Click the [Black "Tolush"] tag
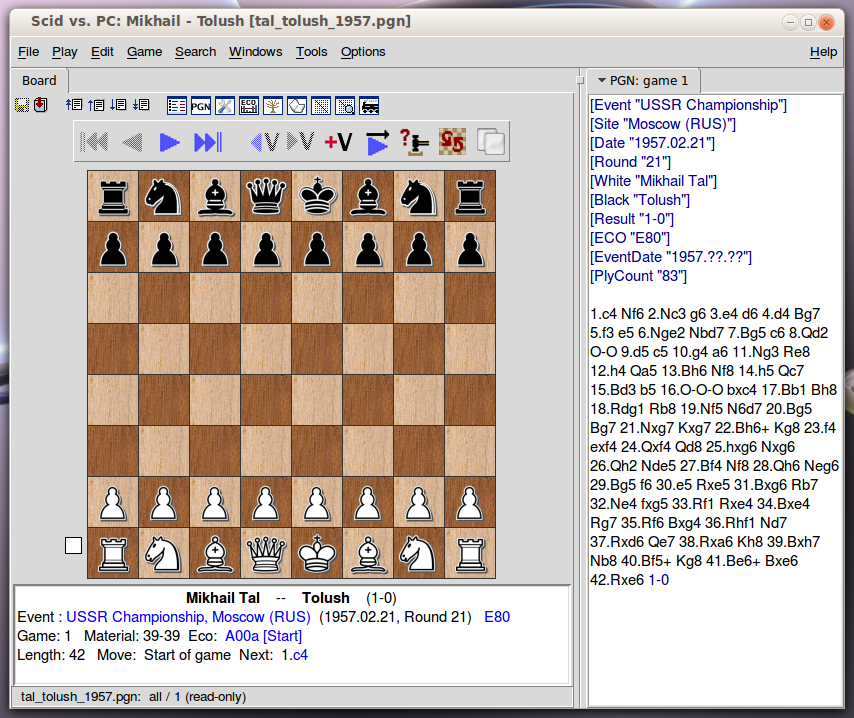 click(640, 200)
